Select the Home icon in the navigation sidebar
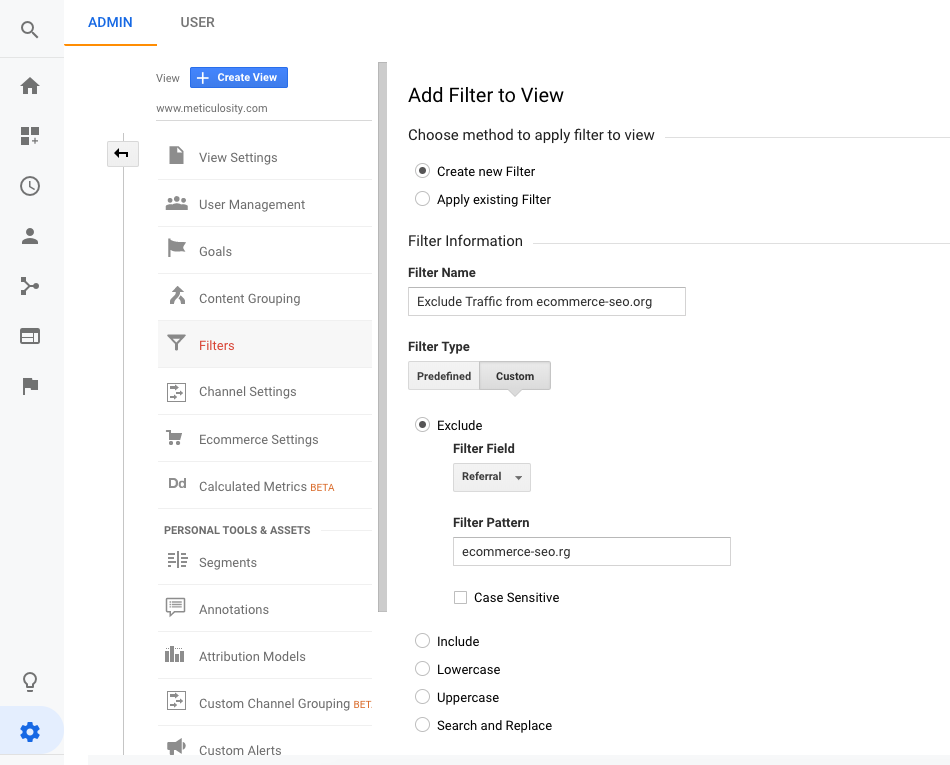 [x=29, y=86]
